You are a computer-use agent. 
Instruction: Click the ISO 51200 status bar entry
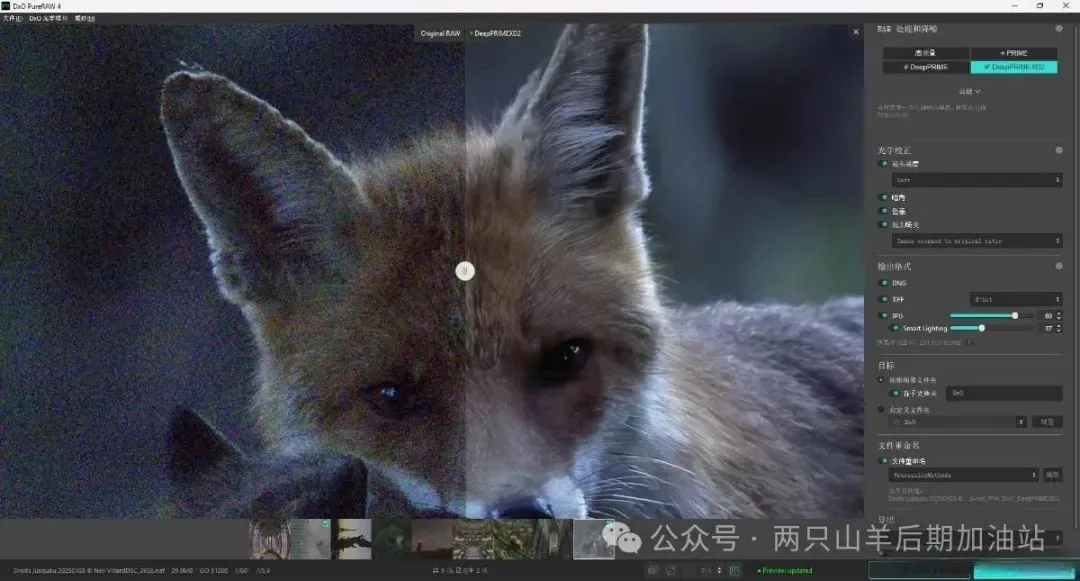(214, 571)
